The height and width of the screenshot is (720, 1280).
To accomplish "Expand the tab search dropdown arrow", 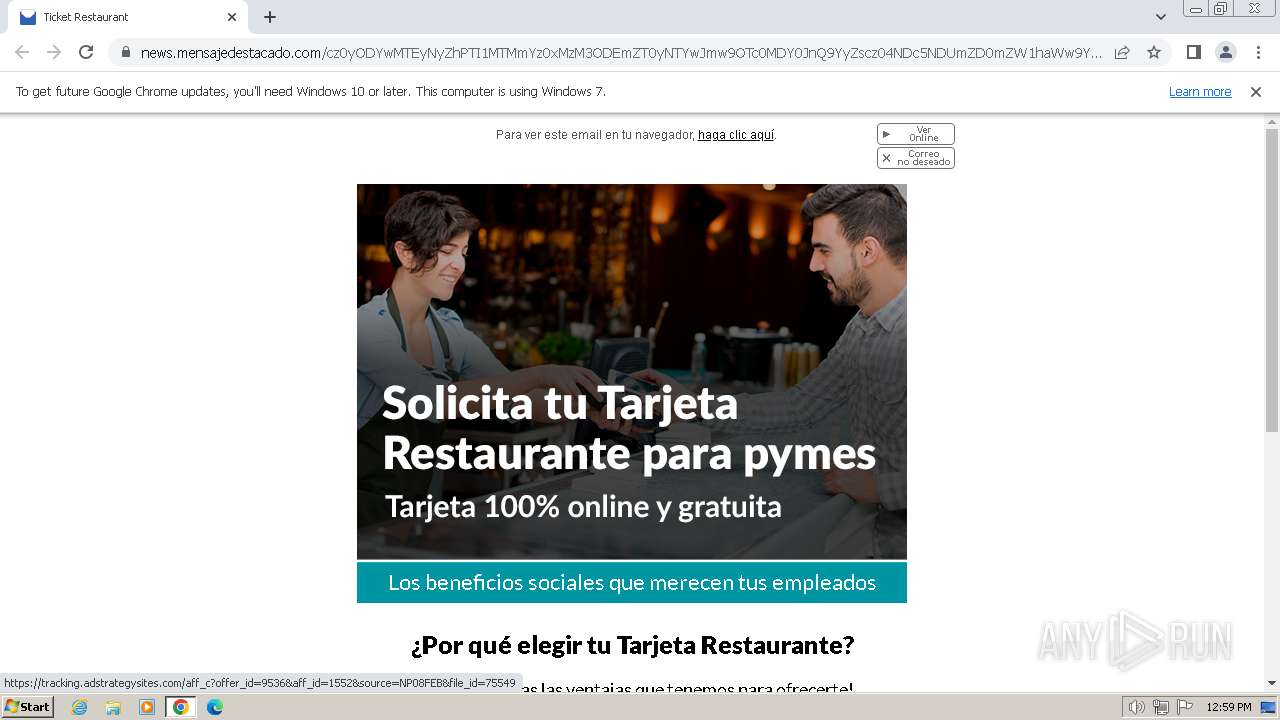I will (1160, 17).
